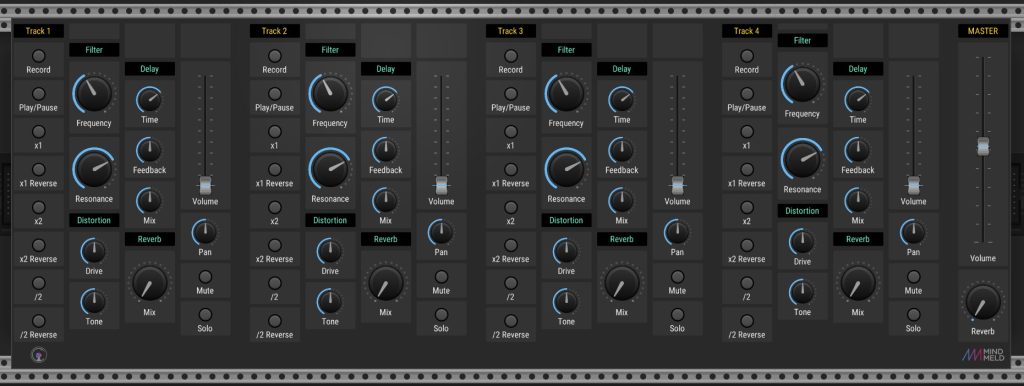The width and height of the screenshot is (1024, 386).
Task: Click Track 3 Filter Resonance knob
Action: coord(566,169)
